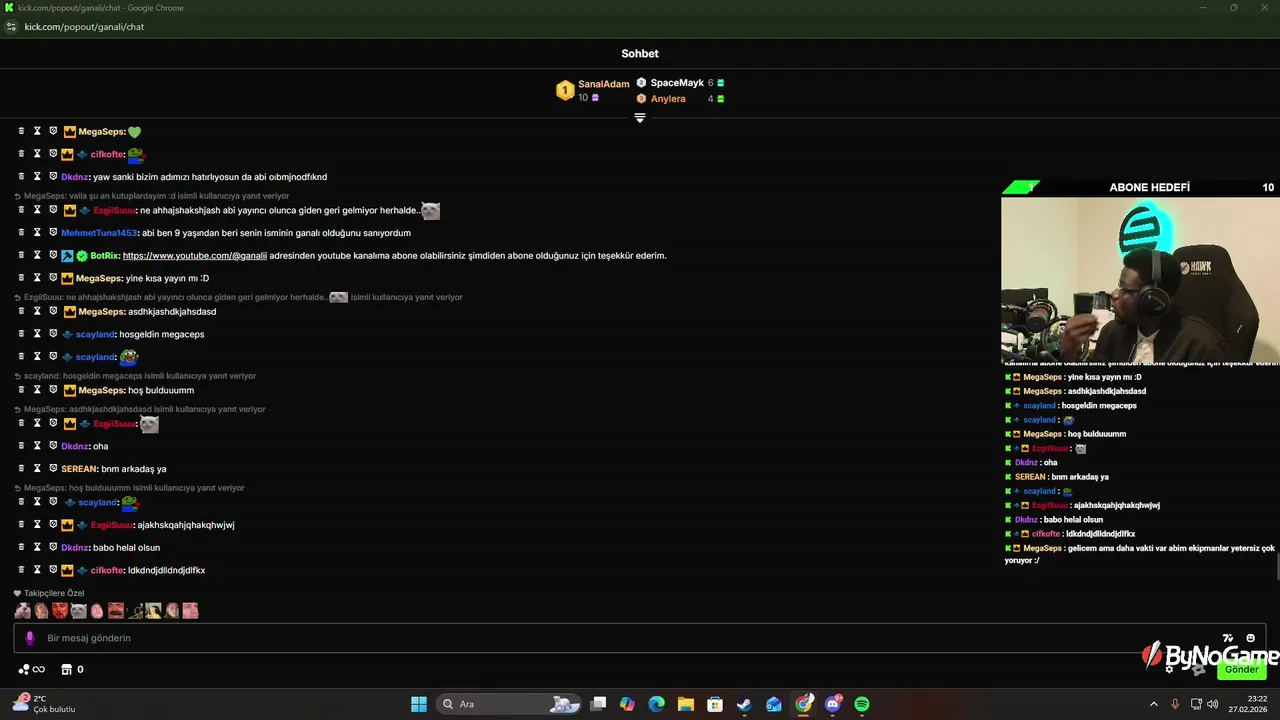Open Anylera's leaderboard entry

(x=681, y=99)
